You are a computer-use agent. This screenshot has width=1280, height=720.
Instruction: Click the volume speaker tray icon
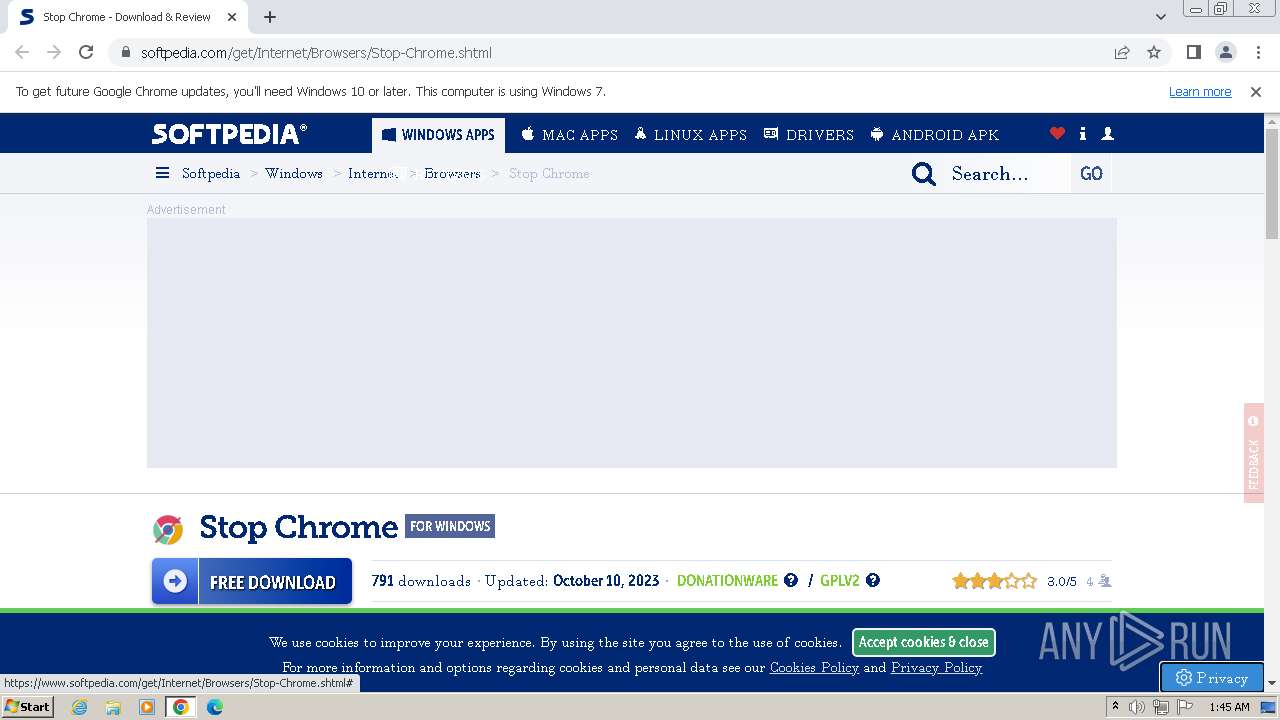pos(1137,707)
